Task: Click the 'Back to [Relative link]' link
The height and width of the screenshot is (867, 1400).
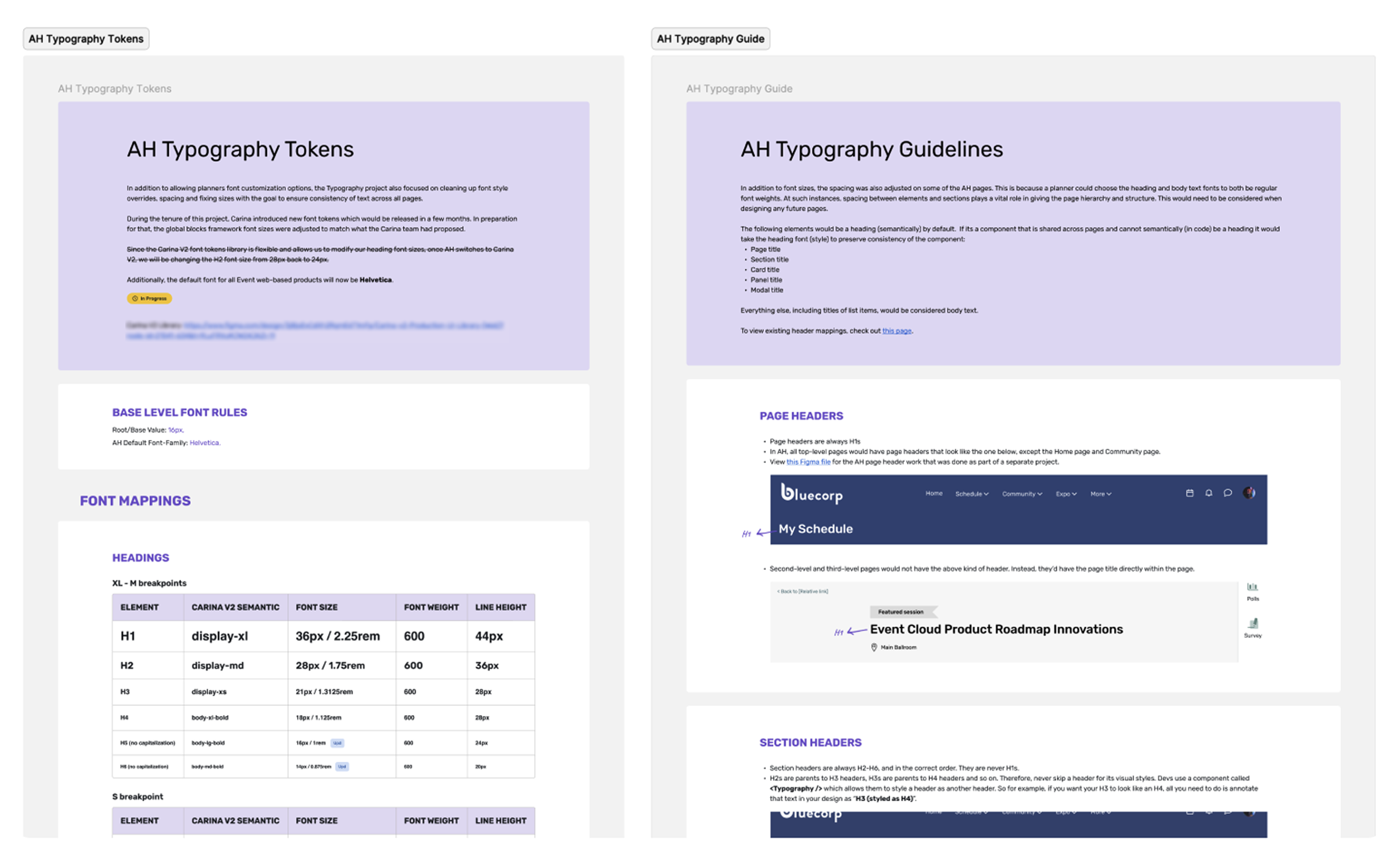Action: click(802, 591)
